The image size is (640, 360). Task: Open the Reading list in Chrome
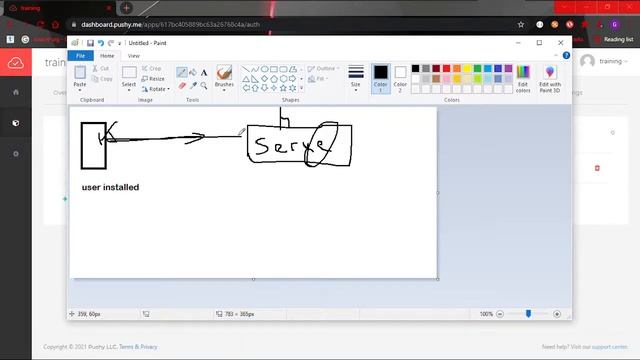(x=614, y=39)
